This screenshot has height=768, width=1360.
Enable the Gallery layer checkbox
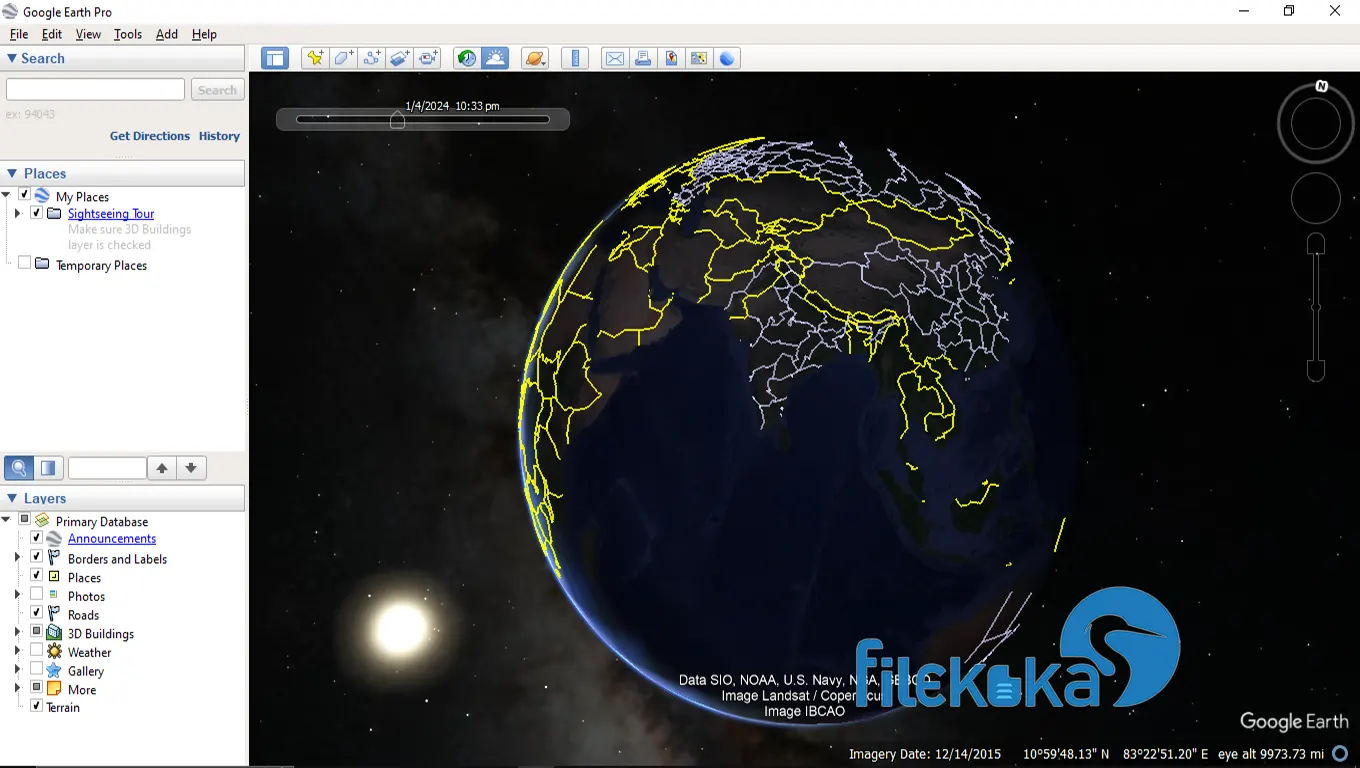(37, 669)
